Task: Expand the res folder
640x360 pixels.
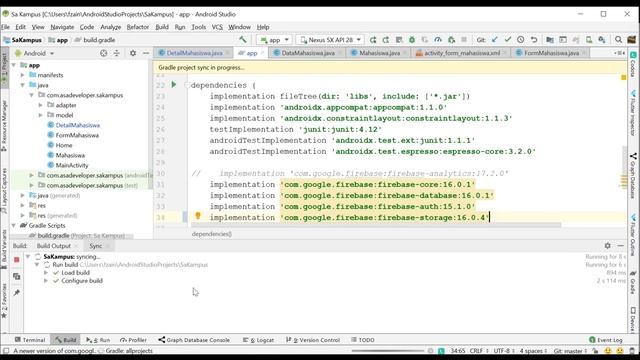Action: click(x=23, y=205)
